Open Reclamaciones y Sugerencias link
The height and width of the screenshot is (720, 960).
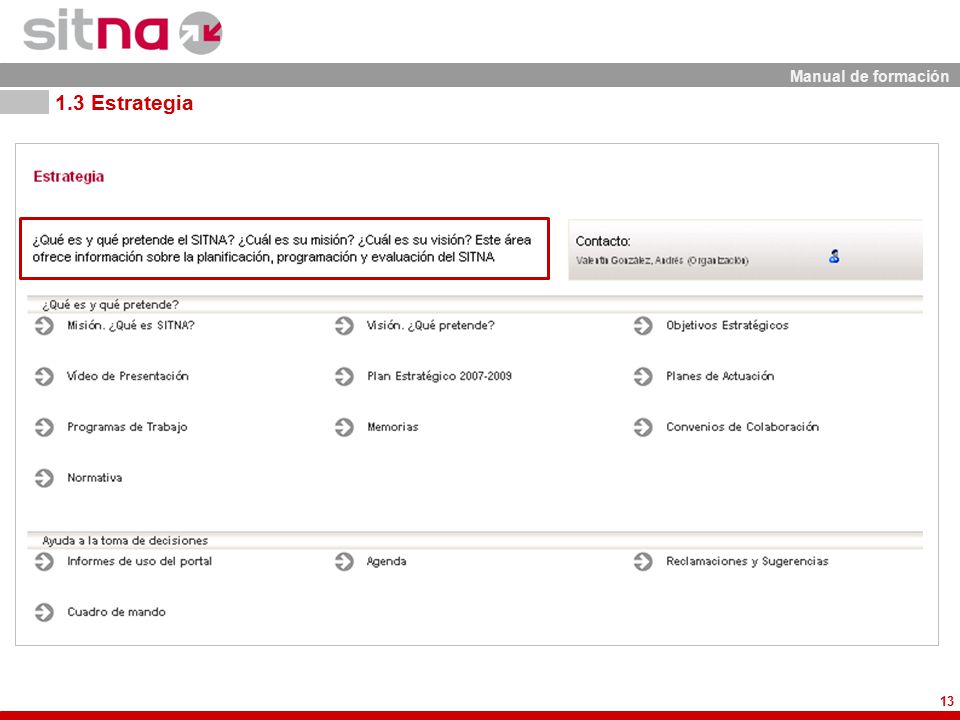tap(747, 562)
